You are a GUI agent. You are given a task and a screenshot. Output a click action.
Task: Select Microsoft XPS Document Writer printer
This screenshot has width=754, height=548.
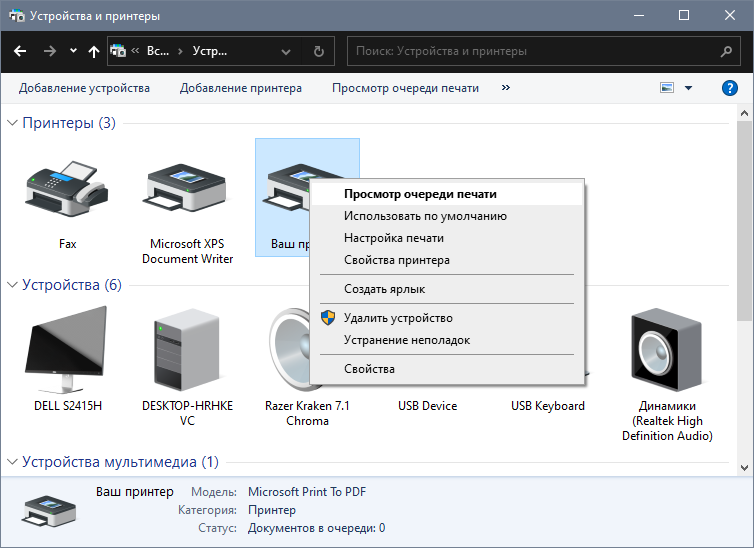[x=187, y=189]
